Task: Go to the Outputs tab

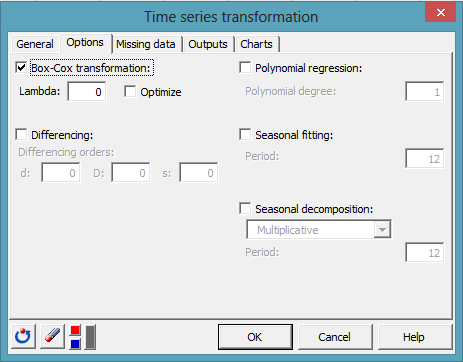Action: click(208, 44)
